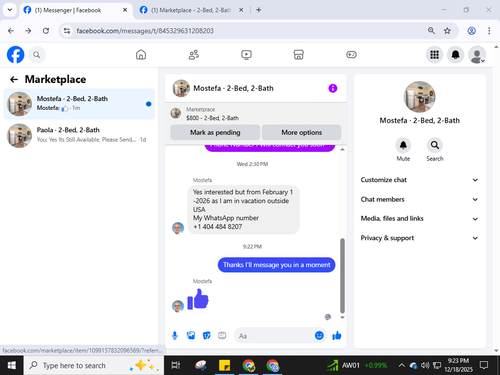Image resolution: width=500 pixels, height=375 pixels.
Task: Mute conversation with the bell icon
Action: pos(403,145)
